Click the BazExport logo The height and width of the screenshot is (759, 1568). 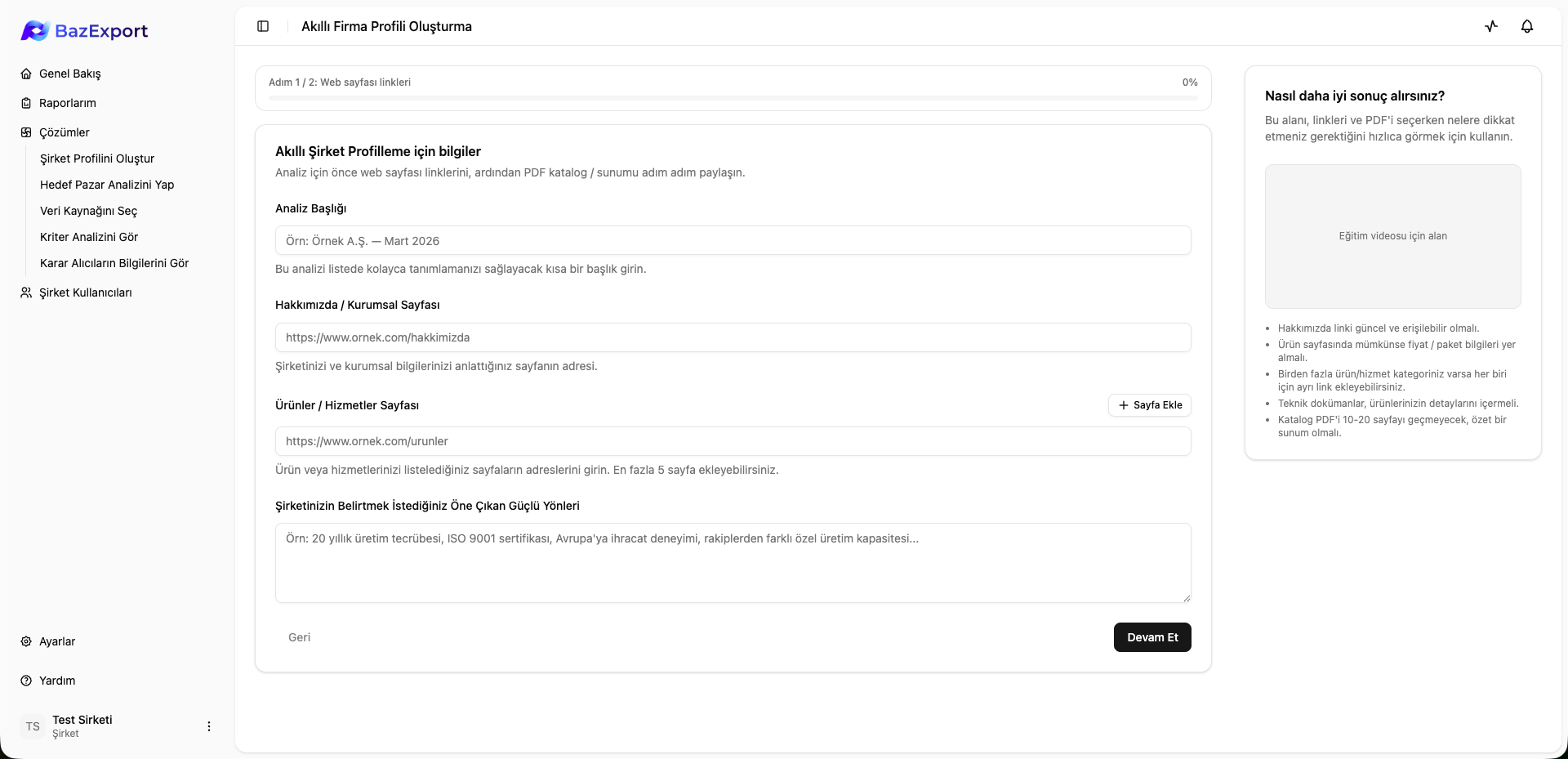(x=84, y=31)
